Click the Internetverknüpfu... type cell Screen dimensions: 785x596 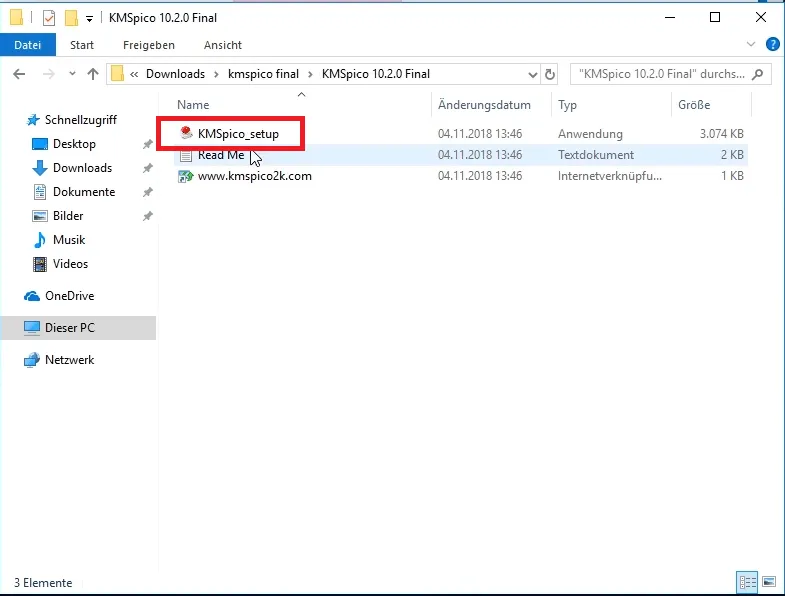pyautogui.click(x=610, y=176)
